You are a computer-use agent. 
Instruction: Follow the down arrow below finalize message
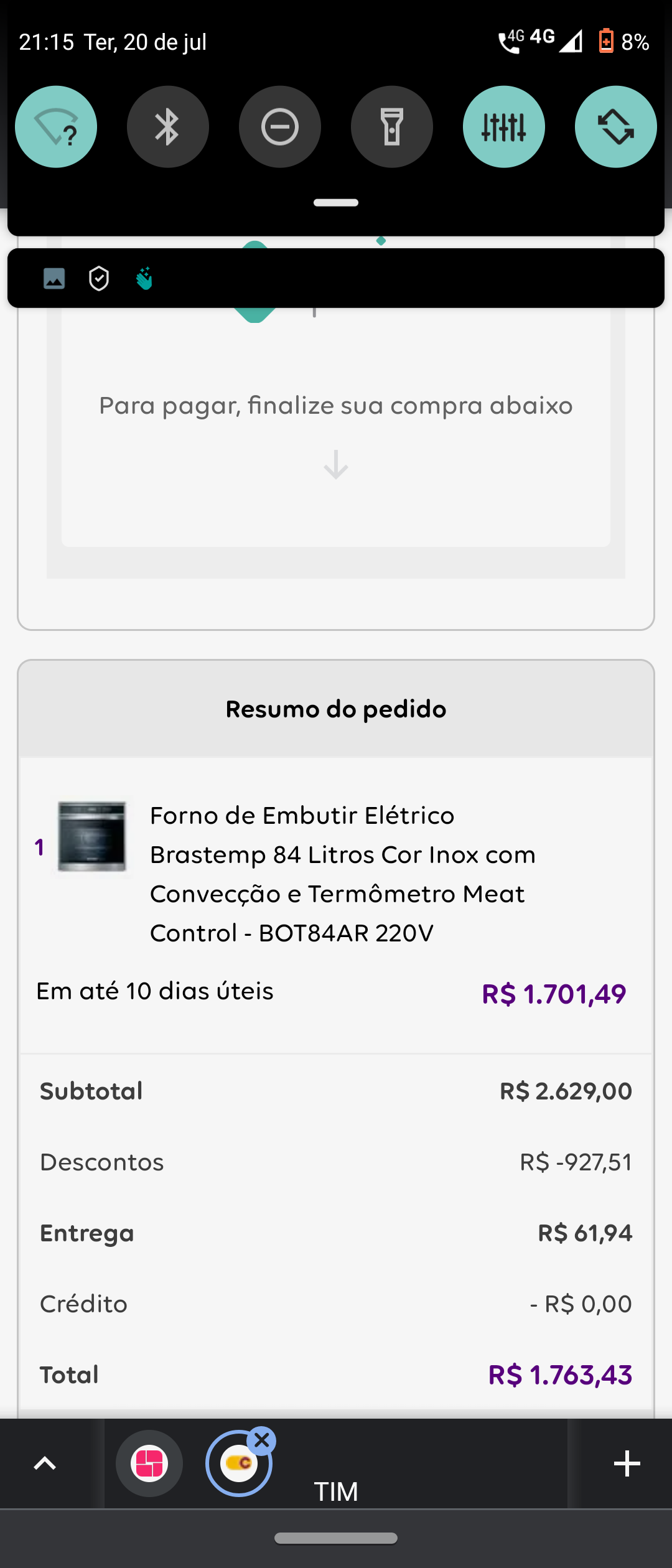336,465
